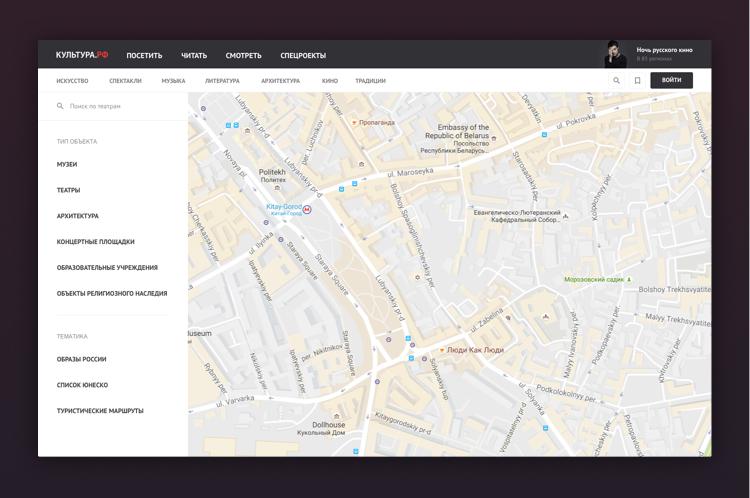This screenshot has height=498, width=750.
Task: Switch to the АРХИТЕКТУРА section in the sub-navigation
Action: point(280,81)
